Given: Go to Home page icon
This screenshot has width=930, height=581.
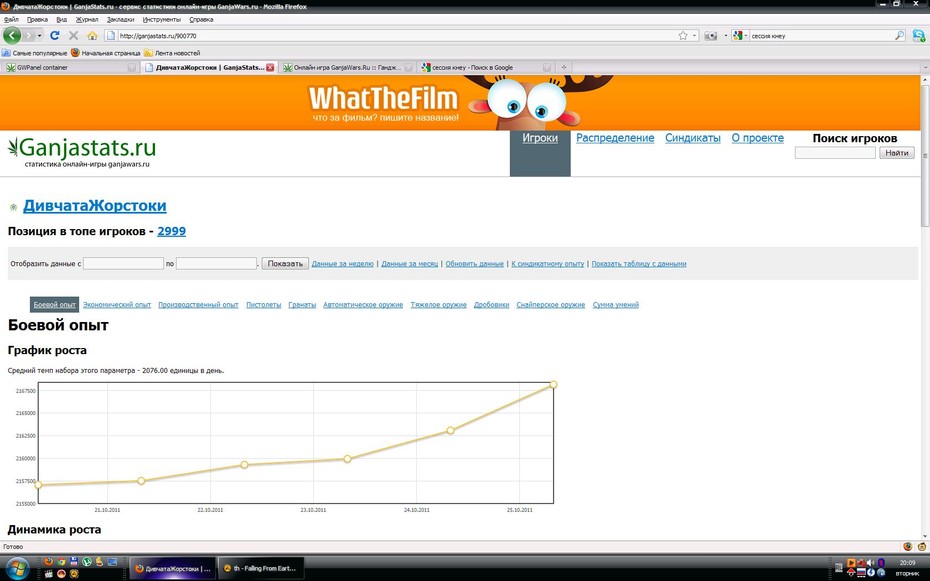Looking at the screenshot, I should [92, 36].
